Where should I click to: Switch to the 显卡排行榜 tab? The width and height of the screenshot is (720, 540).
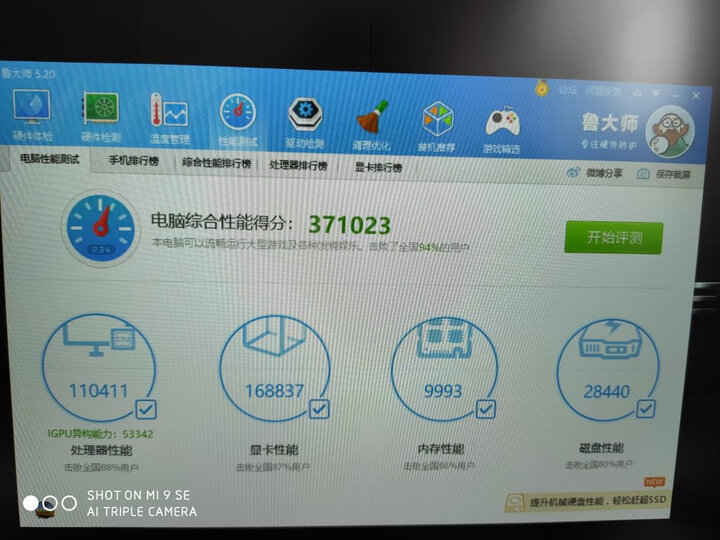click(378, 168)
